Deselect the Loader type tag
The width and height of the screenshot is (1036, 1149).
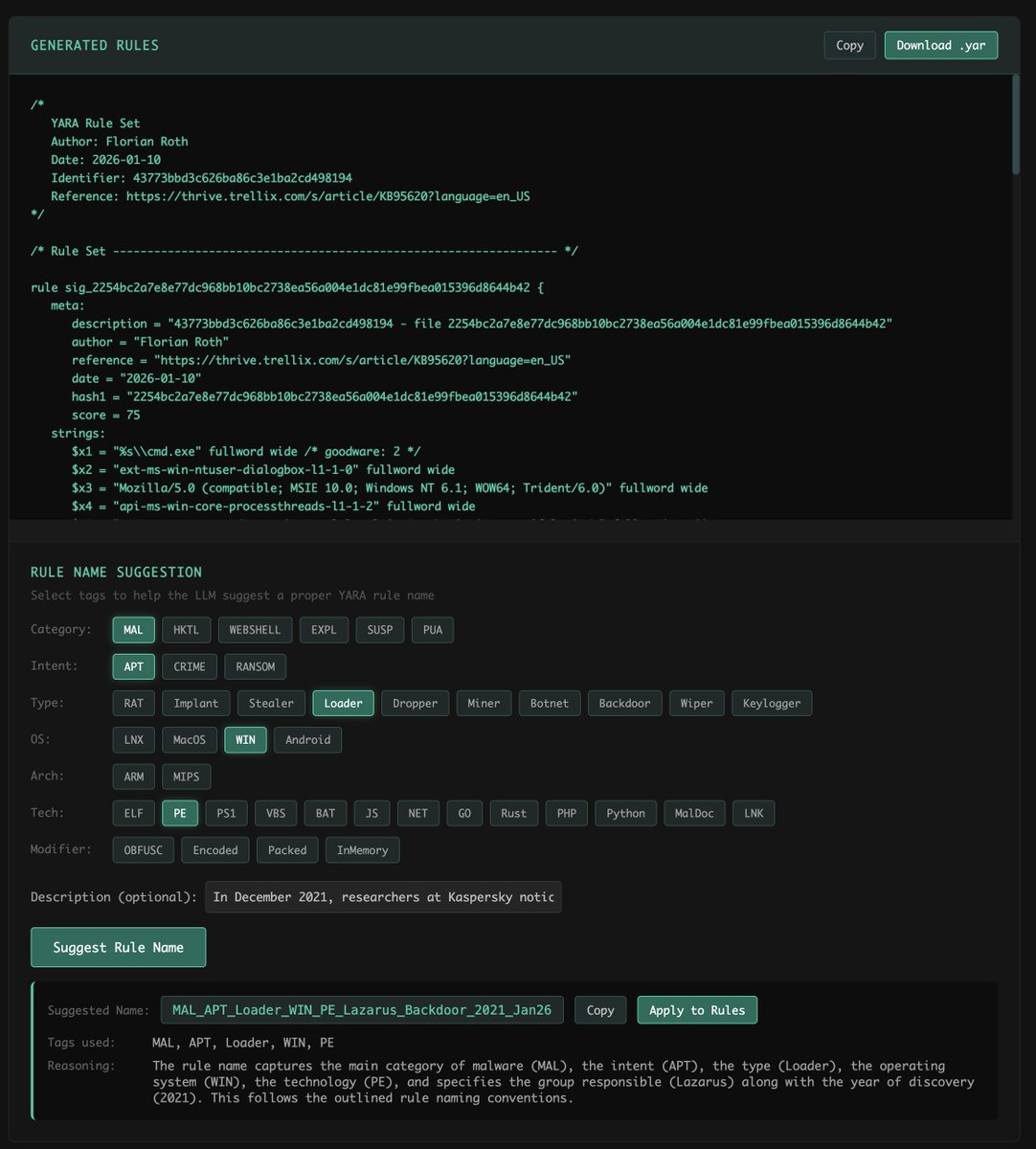pos(343,703)
